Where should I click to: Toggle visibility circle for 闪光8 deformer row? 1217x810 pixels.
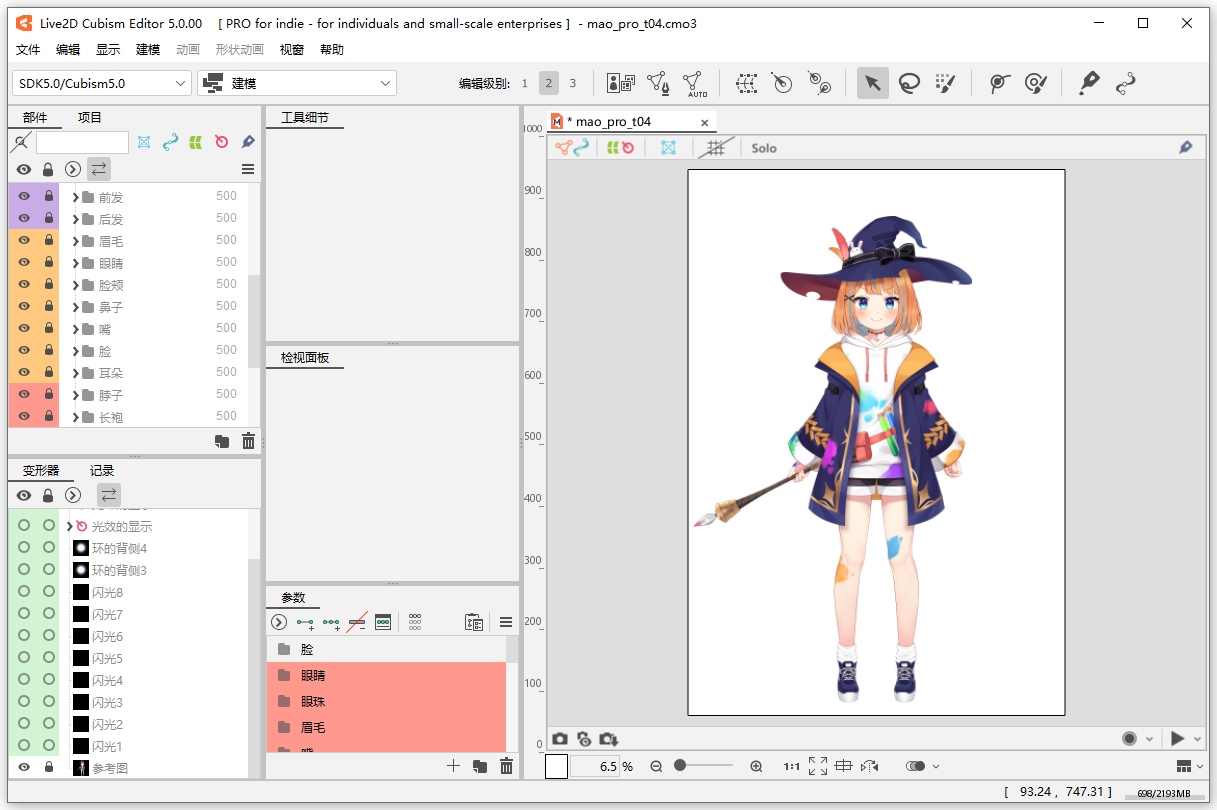24,592
